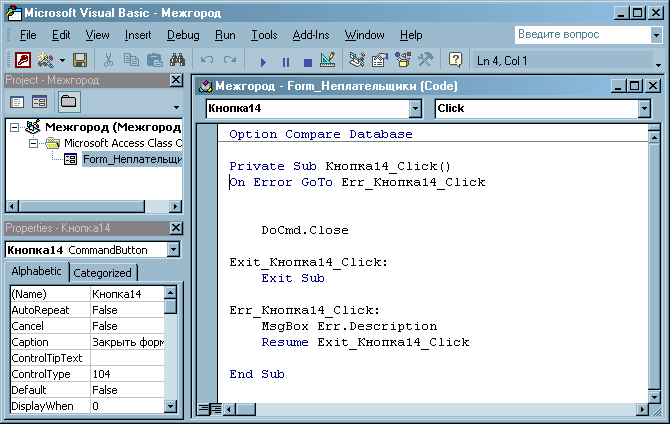Open the help question box dropdown arrow
Viewport: 670px width, 424px height.
click(656, 35)
